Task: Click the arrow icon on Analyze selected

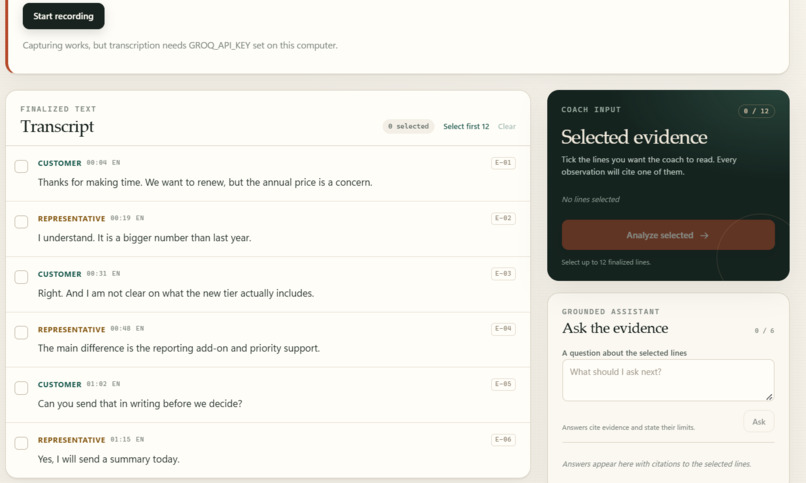Action: click(704, 235)
